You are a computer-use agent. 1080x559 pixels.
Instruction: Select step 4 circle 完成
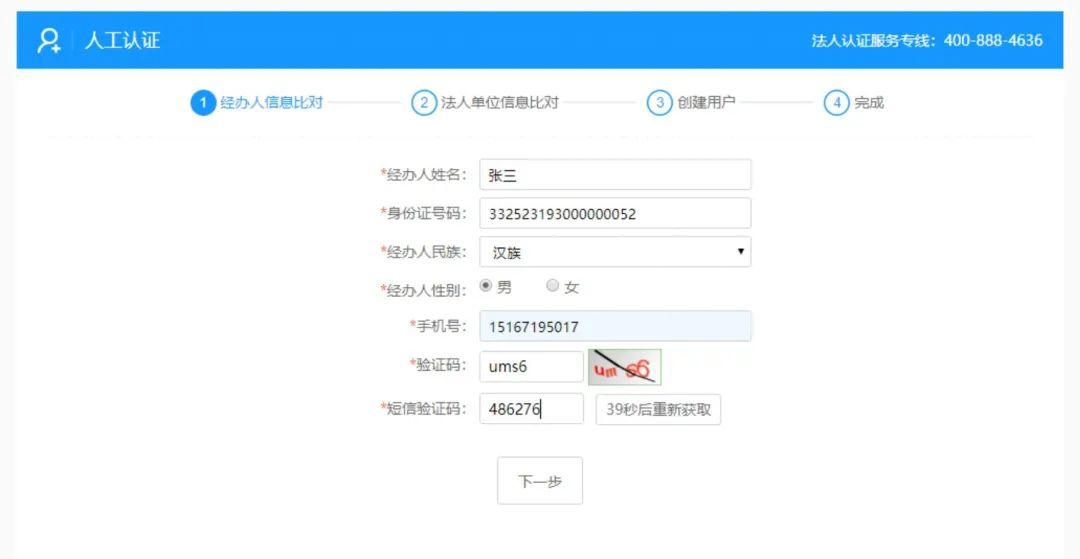tap(836, 103)
